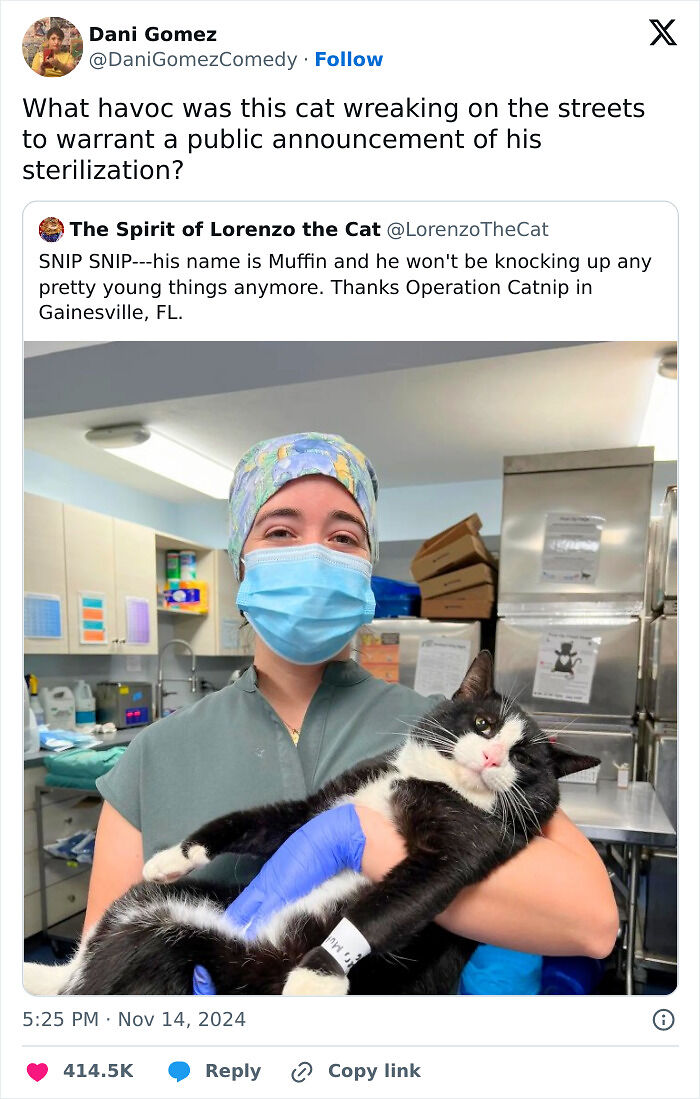Open the tweet info circle icon
Screen dimensions: 700x1099
click(x=663, y=1020)
